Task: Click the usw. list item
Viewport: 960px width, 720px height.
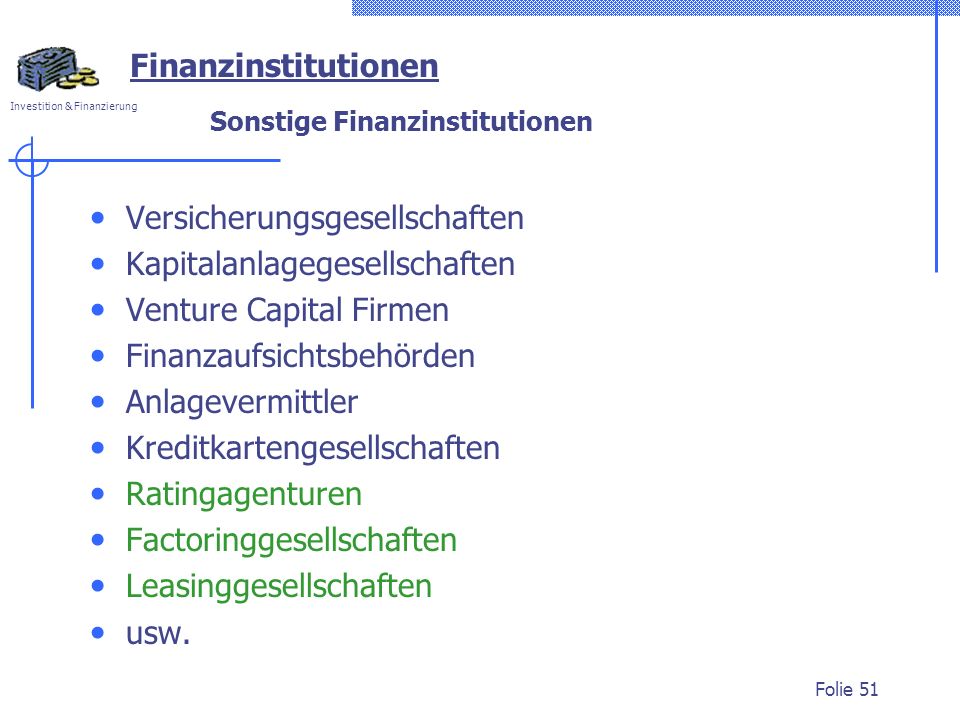Action: coord(158,634)
